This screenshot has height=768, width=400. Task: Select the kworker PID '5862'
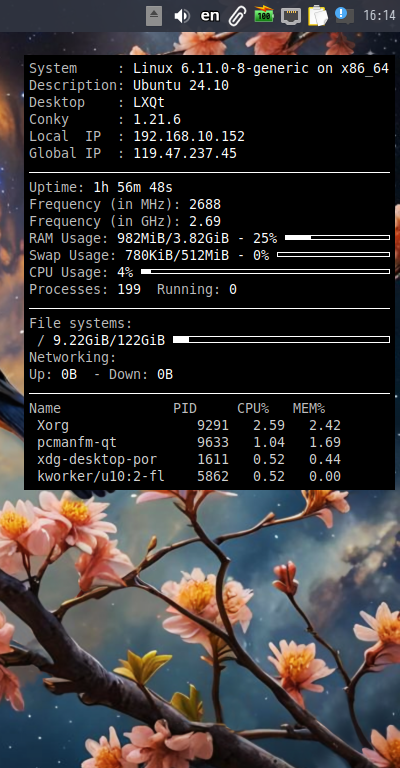pyautogui.click(x=213, y=477)
